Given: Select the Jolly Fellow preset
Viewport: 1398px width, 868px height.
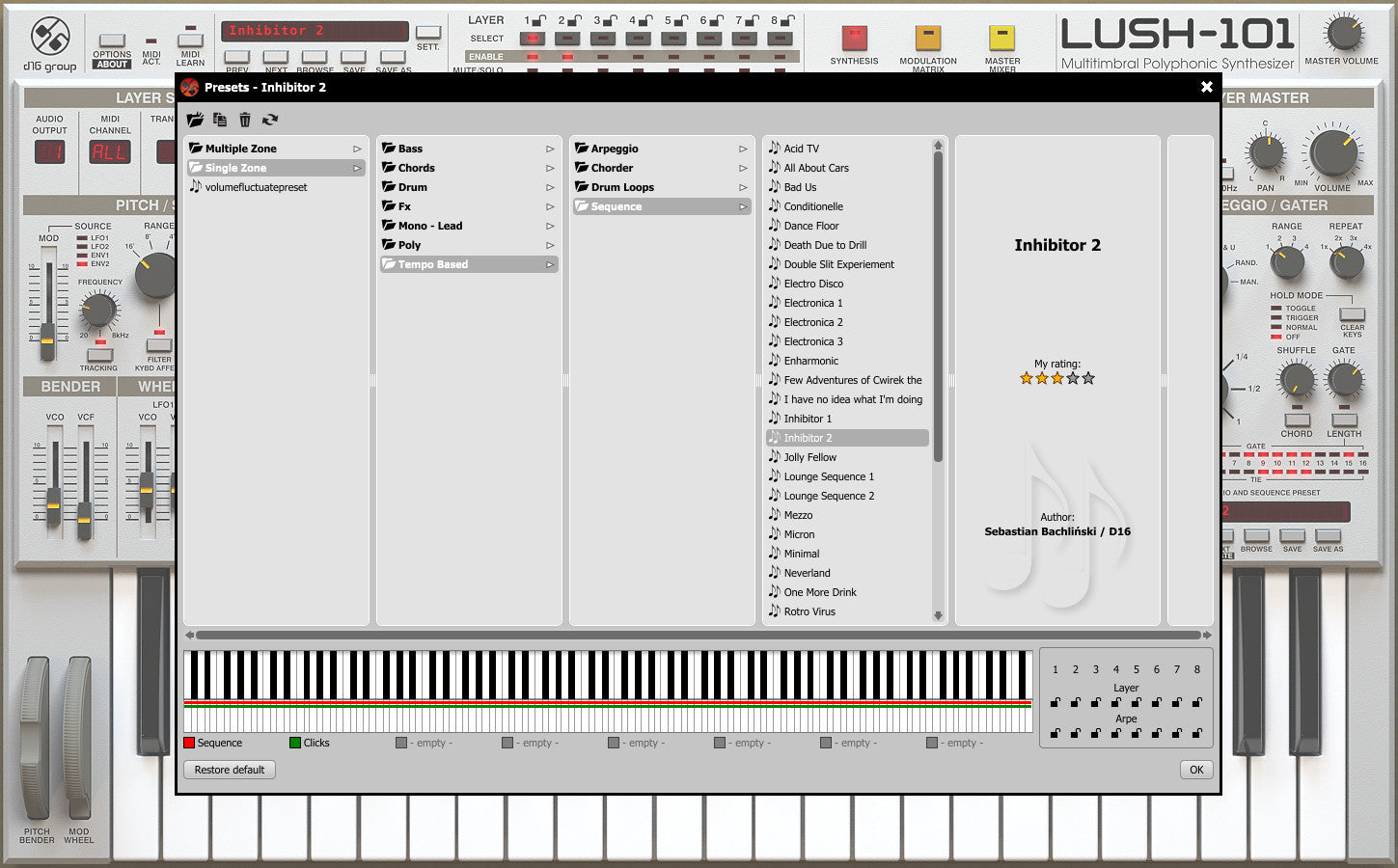Looking at the screenshot, I should pyautogui.click(x=848, y=457).
